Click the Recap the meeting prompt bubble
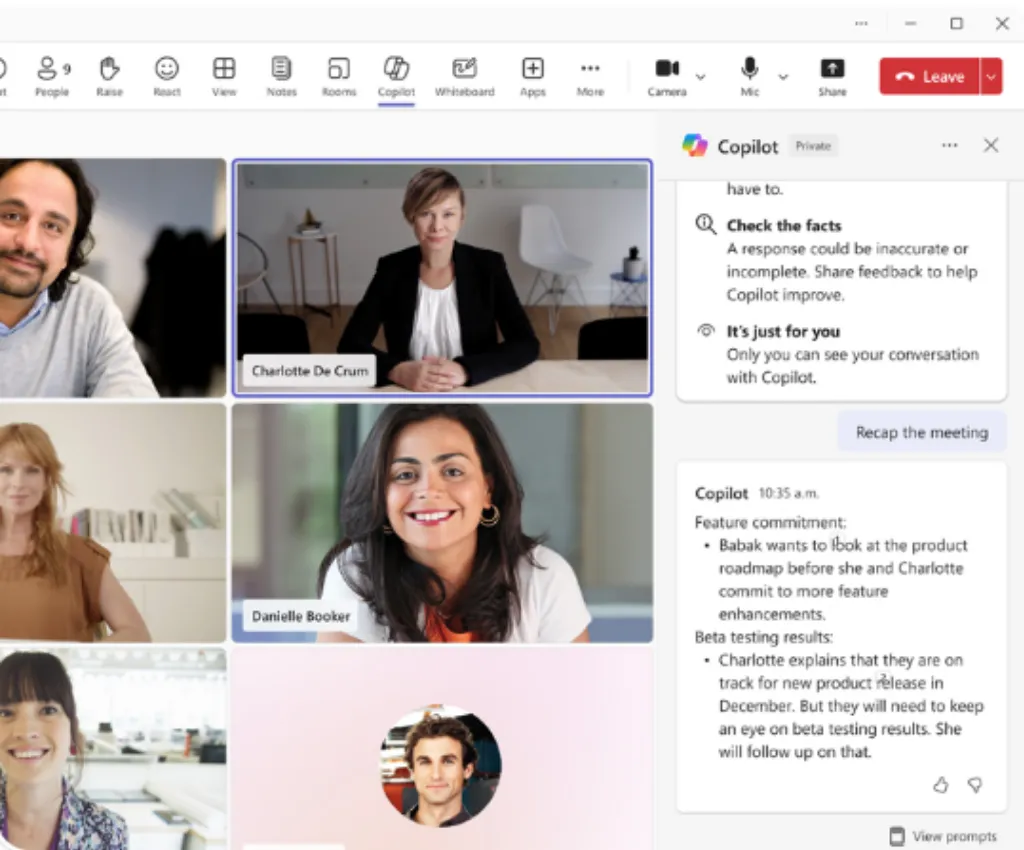The height and width of the screenshot is (850, 1024). point(921,432)
